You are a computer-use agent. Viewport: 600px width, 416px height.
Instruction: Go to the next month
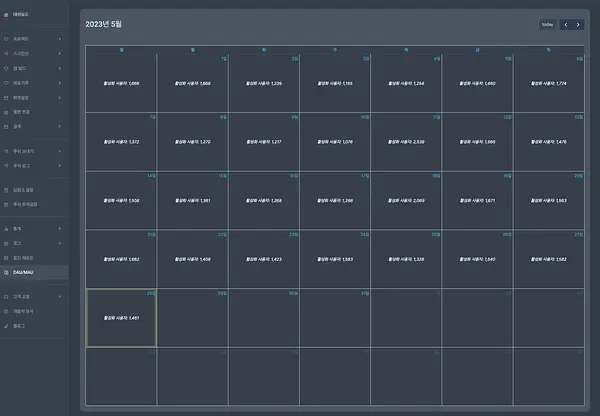pyautogui.click(x=578, y=25)
